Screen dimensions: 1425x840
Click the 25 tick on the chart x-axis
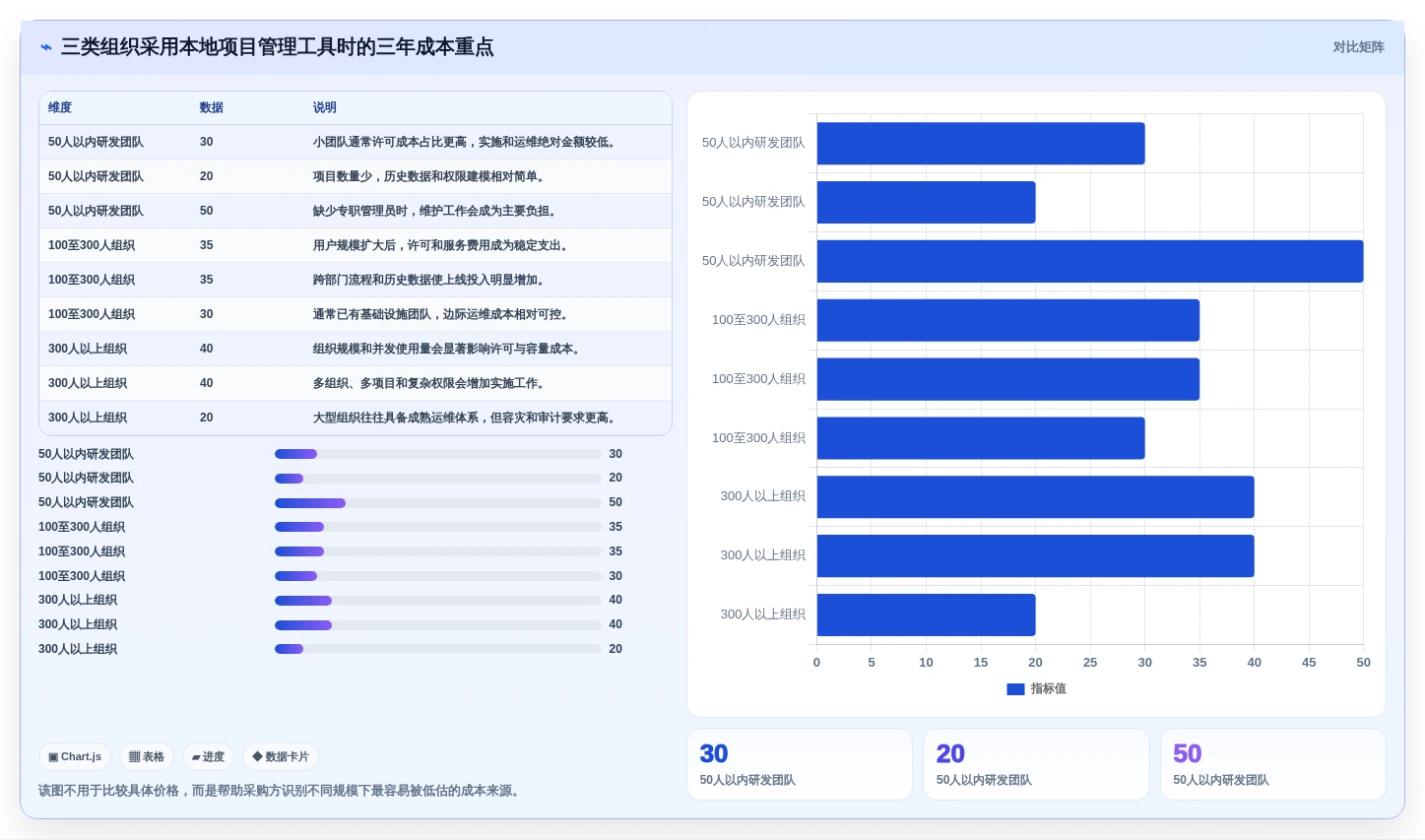tap(1090, 663)
